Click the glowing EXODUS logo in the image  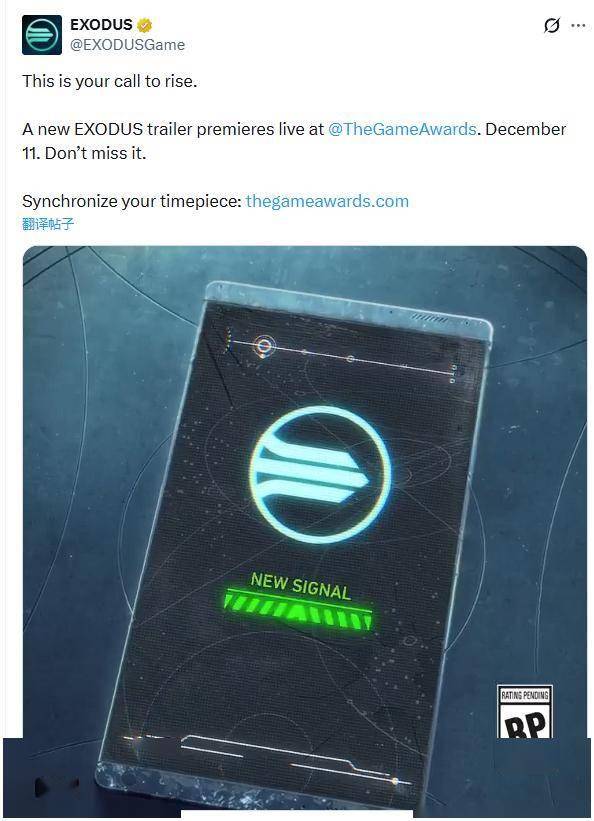[320, 474]
